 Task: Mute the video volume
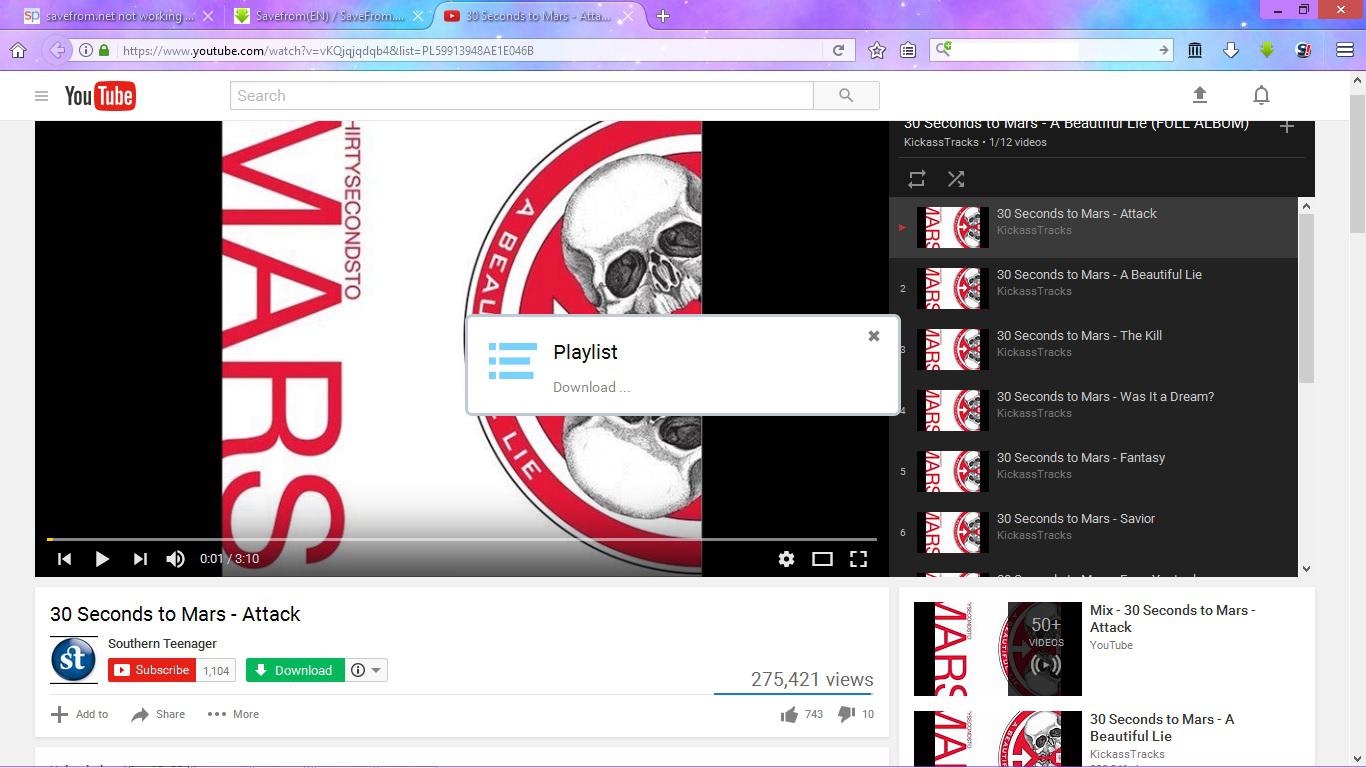[176, 559]
